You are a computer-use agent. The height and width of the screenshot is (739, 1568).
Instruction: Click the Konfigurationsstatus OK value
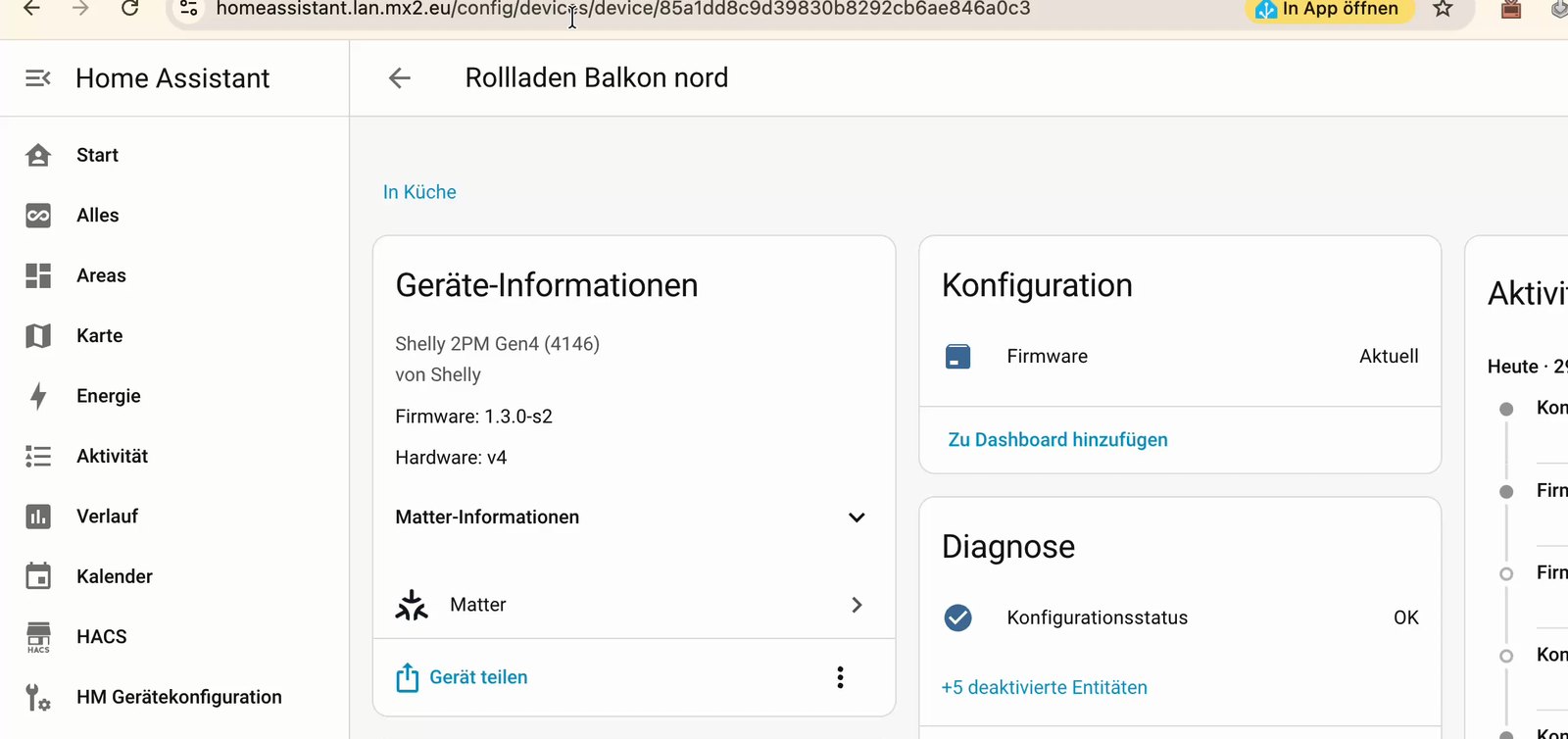pyautogui.click(x=1406, y=617)
